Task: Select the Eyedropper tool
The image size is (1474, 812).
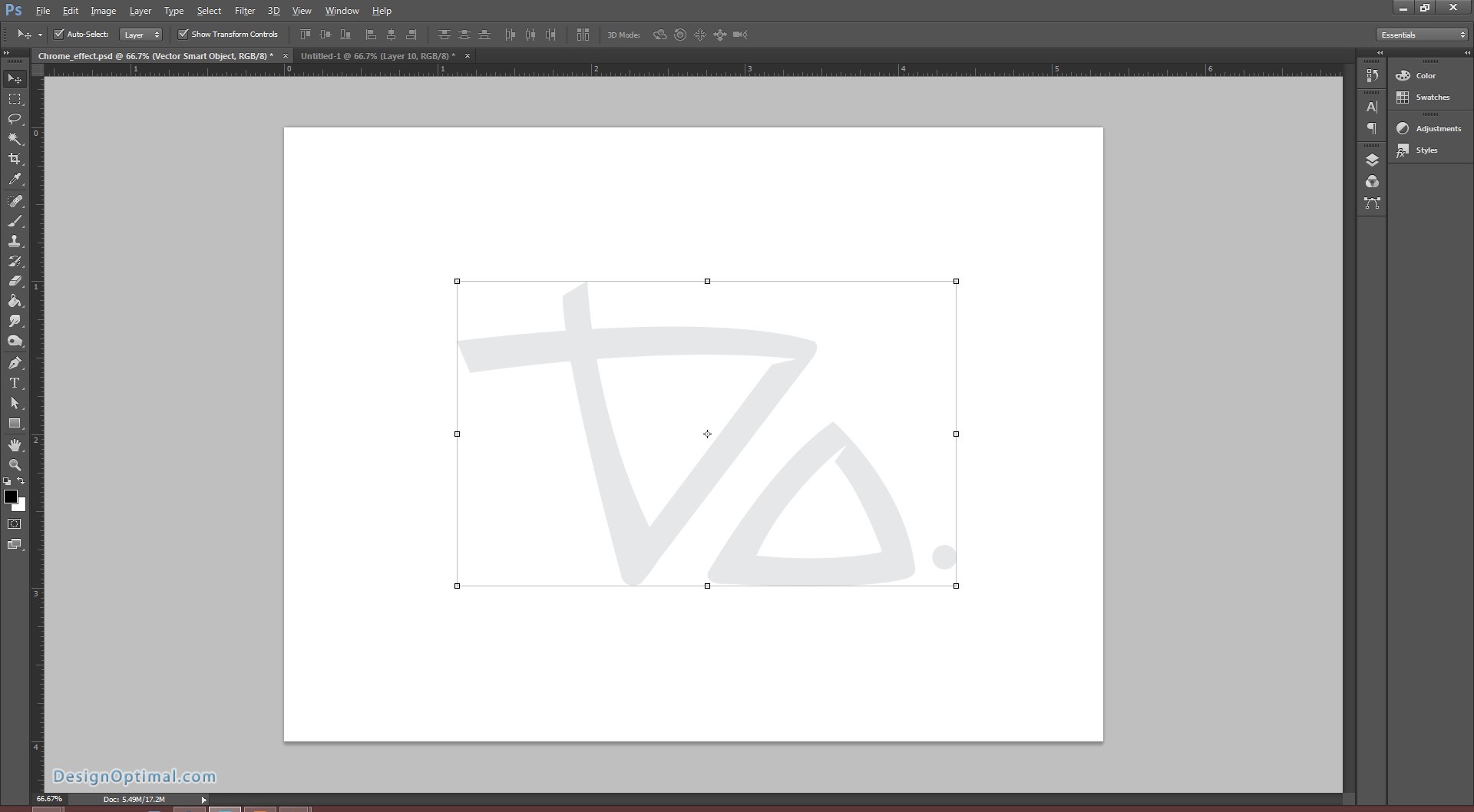Action: pos(15,179)
